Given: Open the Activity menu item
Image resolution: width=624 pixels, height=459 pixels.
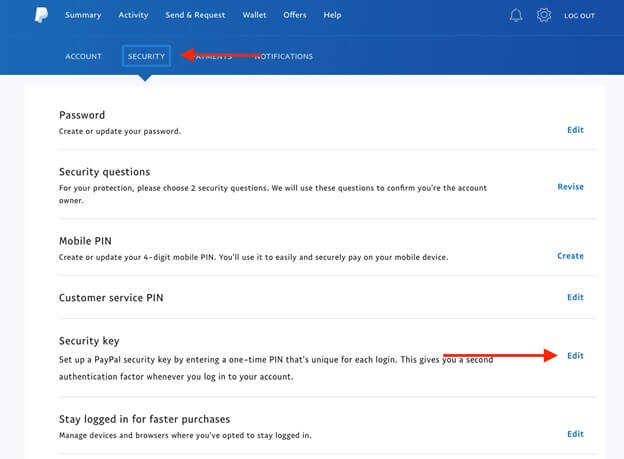Looking at the screenshot, I should click(133, 15).
